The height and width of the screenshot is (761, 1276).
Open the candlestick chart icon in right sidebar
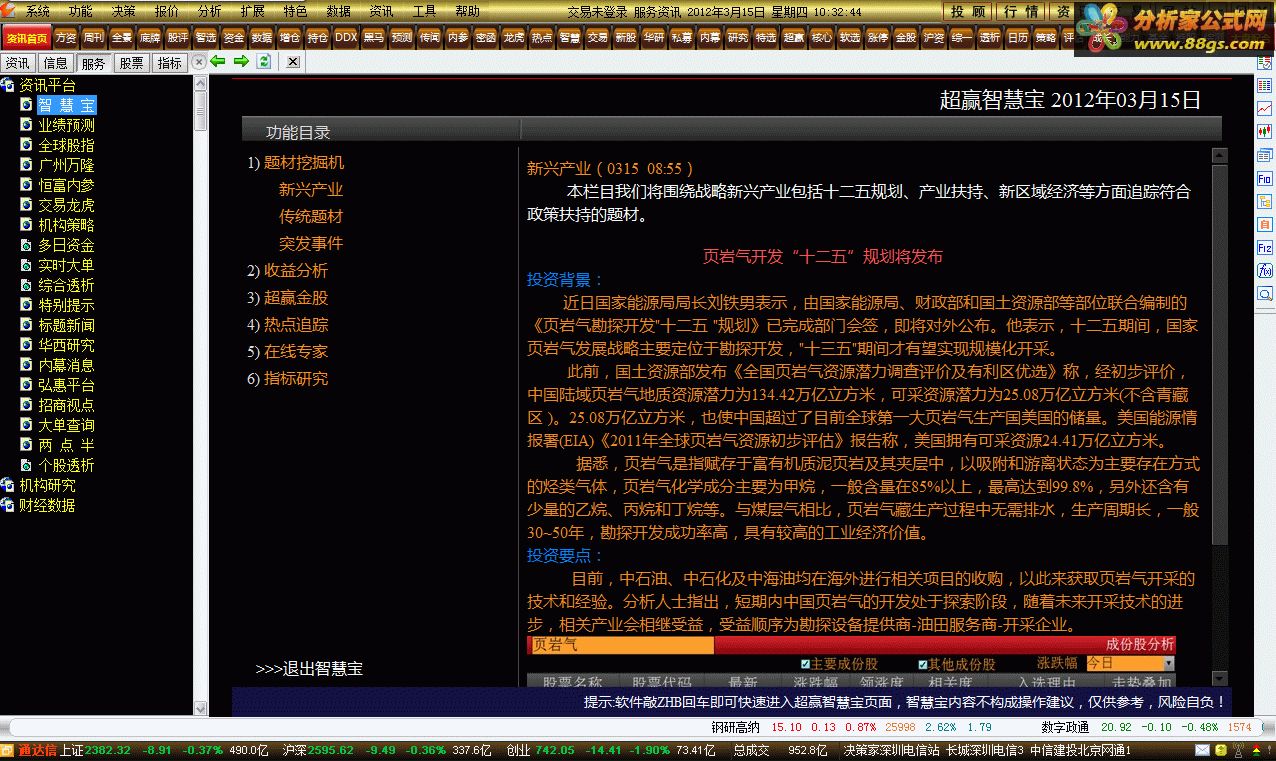coord(1265,131)
